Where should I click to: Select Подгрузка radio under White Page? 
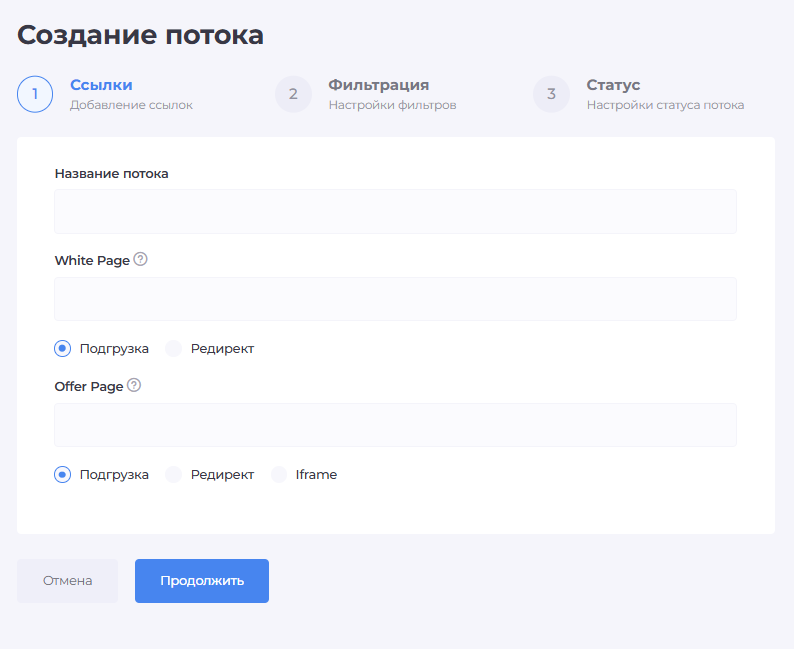(62, 348)
